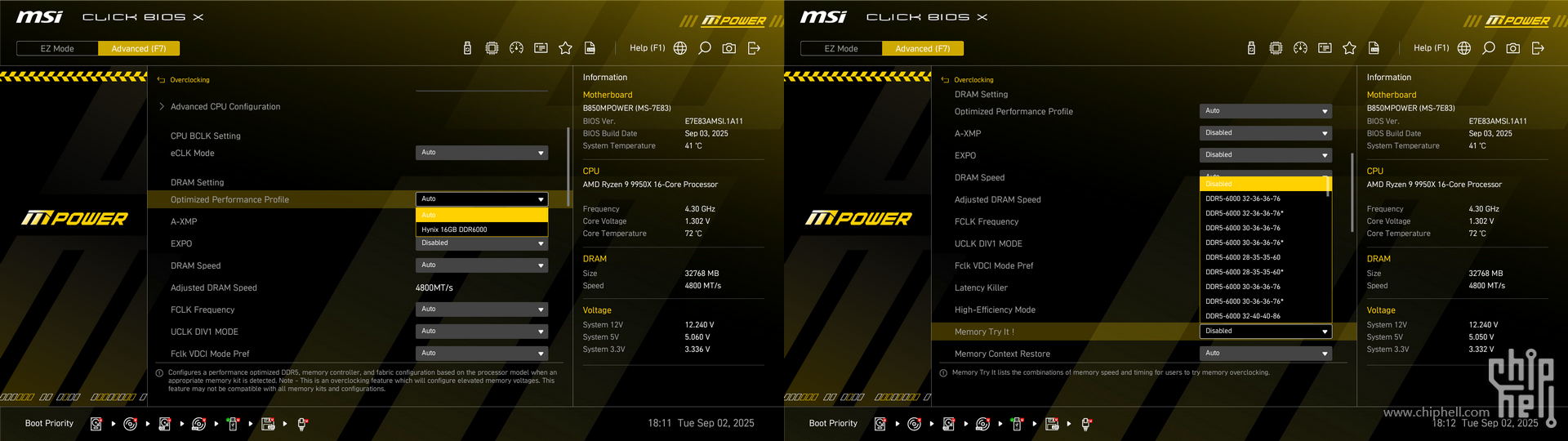Open language globe icon in right BIOS toolbar
The height and width of the screenshot is (441, 1568).
(1464, 48)
